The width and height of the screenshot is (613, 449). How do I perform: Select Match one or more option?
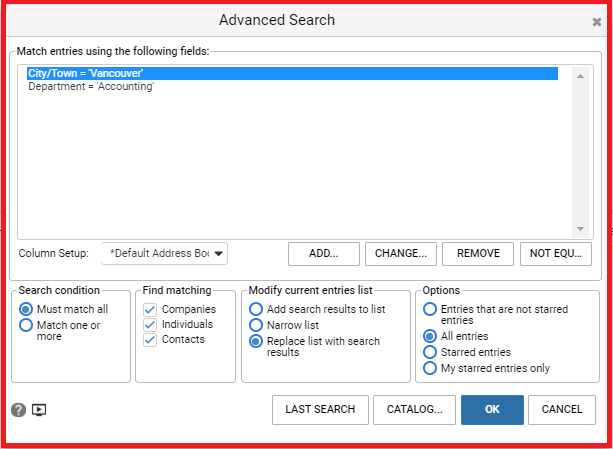tap(26, 325)
